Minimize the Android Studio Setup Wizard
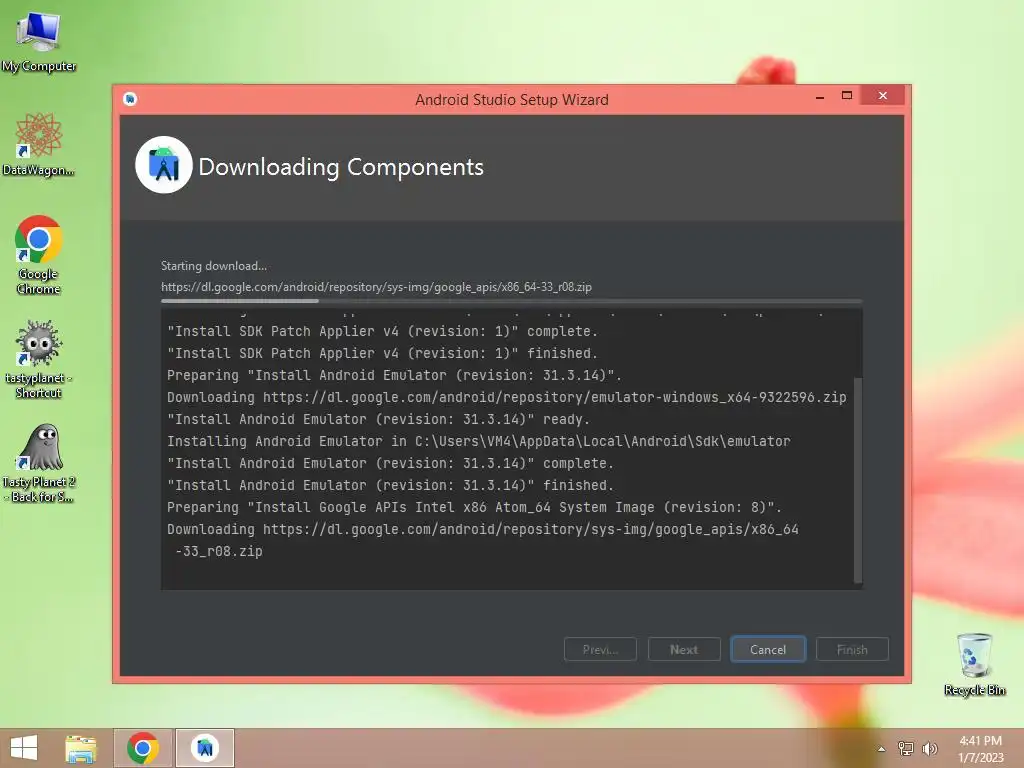1024x768 pixels. (x=820, y=97)
